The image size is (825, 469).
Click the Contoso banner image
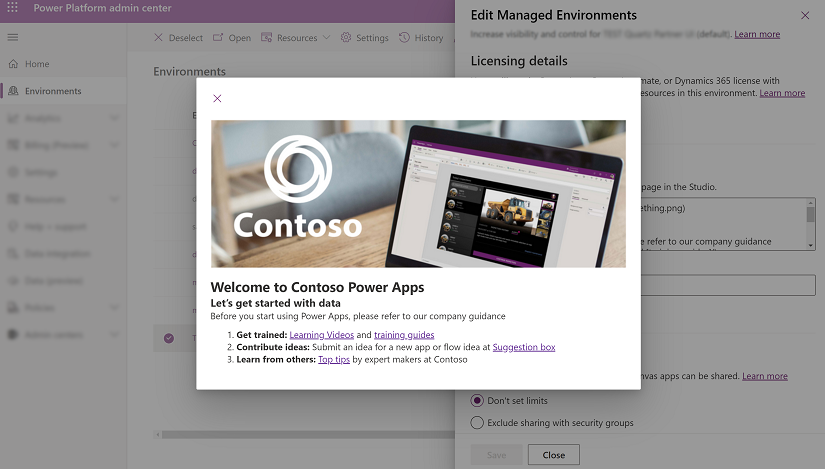pos(418,194)
